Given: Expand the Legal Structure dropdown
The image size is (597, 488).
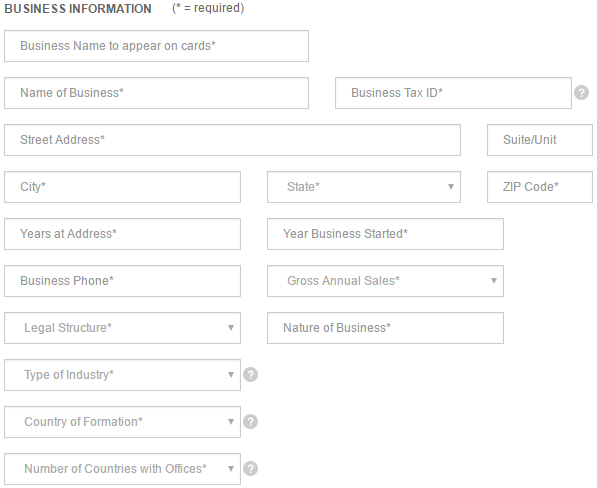Looking at the screenshot, I should [x=123, y=328].
